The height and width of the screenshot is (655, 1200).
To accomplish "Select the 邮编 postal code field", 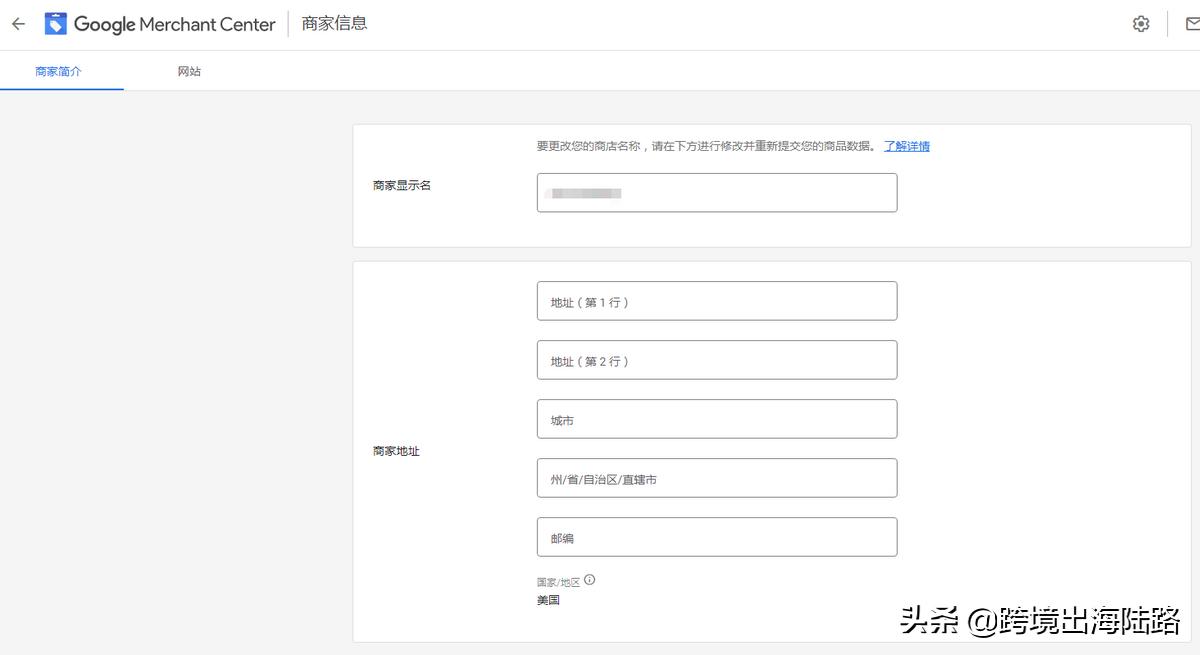I will pyautogui.click(x=717, y=537).
